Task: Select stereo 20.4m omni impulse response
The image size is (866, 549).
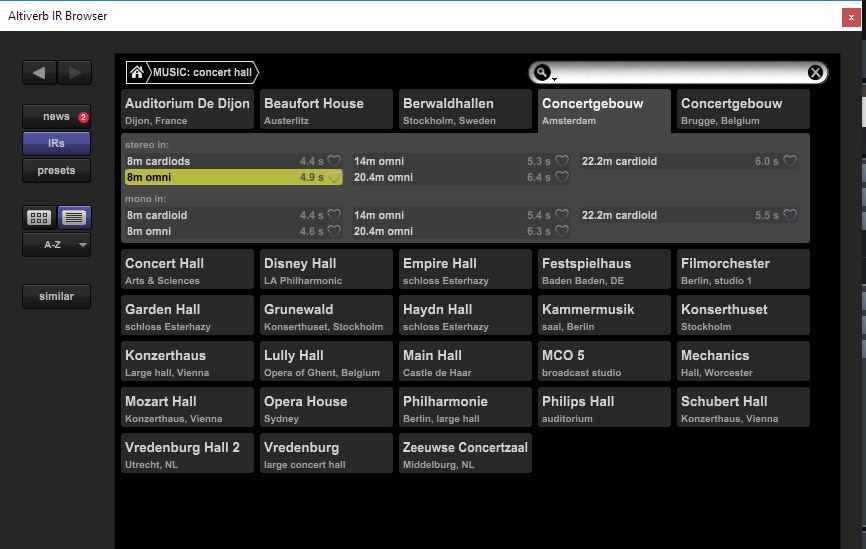Action: coord(461,177)
